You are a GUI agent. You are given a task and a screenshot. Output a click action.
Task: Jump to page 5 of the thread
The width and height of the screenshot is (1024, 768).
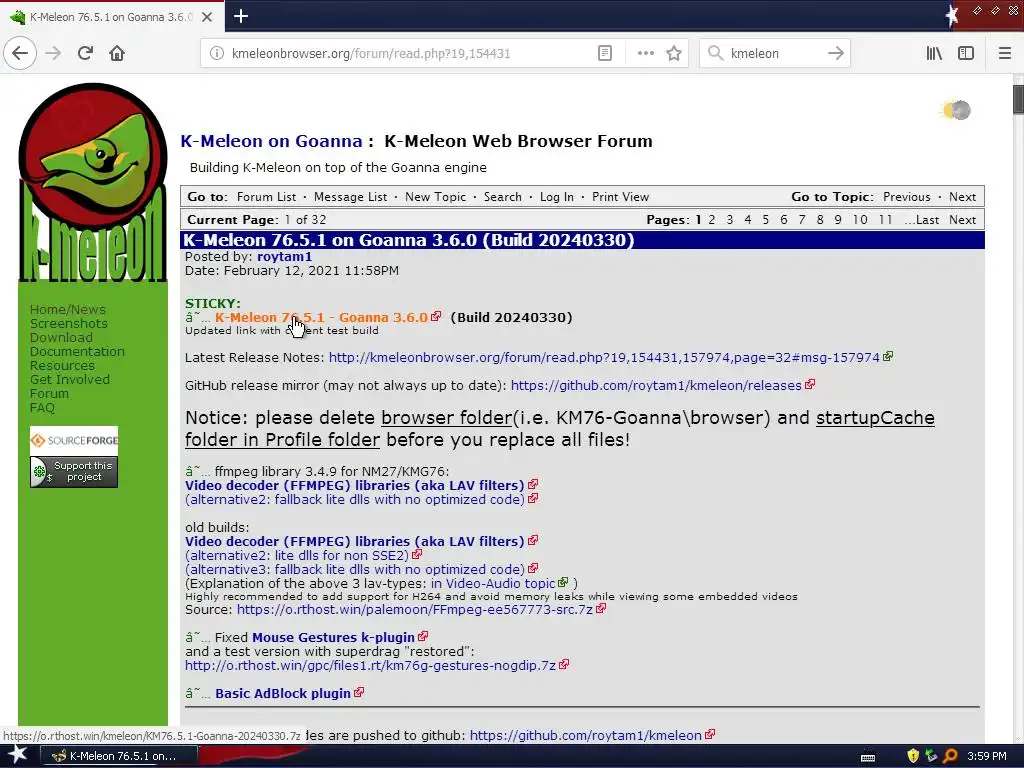coord(765,219)
